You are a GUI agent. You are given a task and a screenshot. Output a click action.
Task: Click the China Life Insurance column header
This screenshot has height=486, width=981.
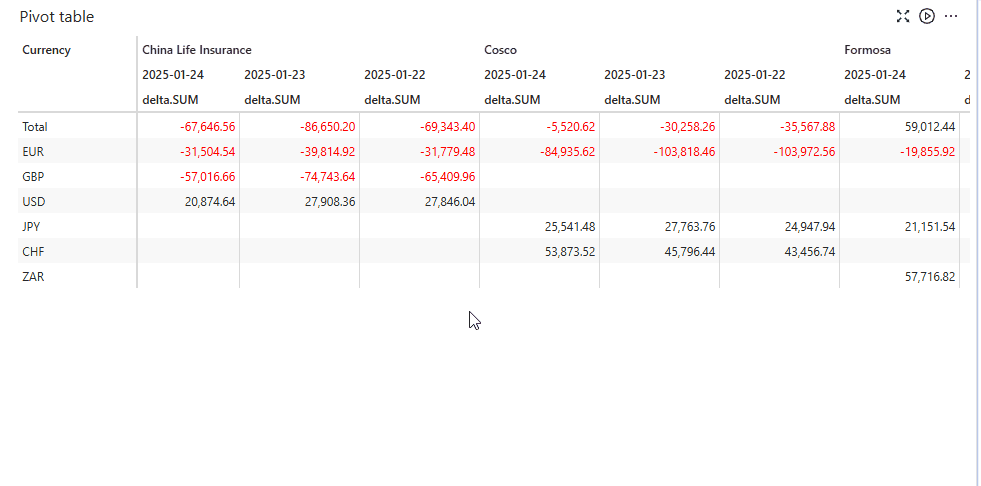click(197, 50)
